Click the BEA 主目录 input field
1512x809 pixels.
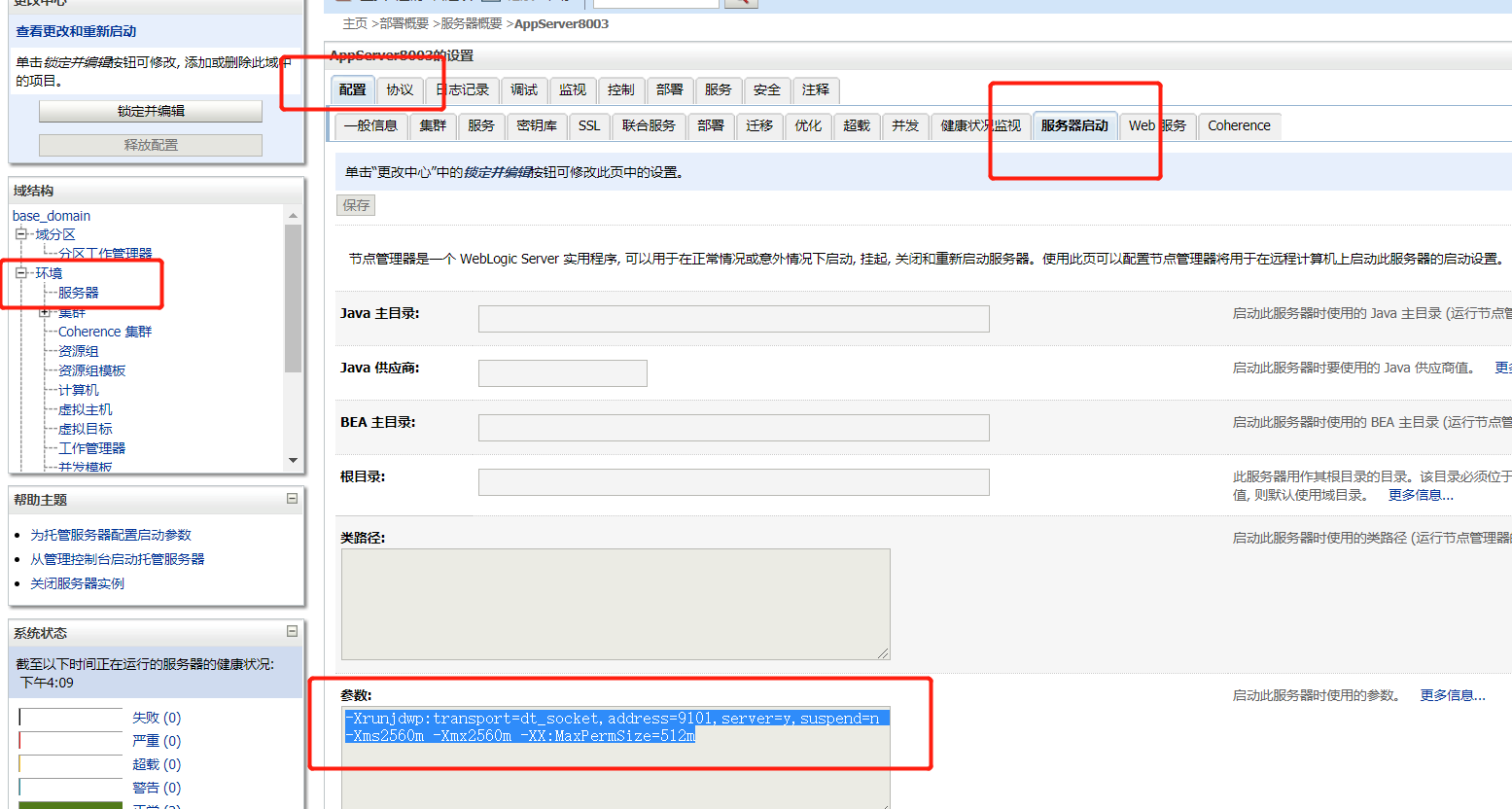734,428
